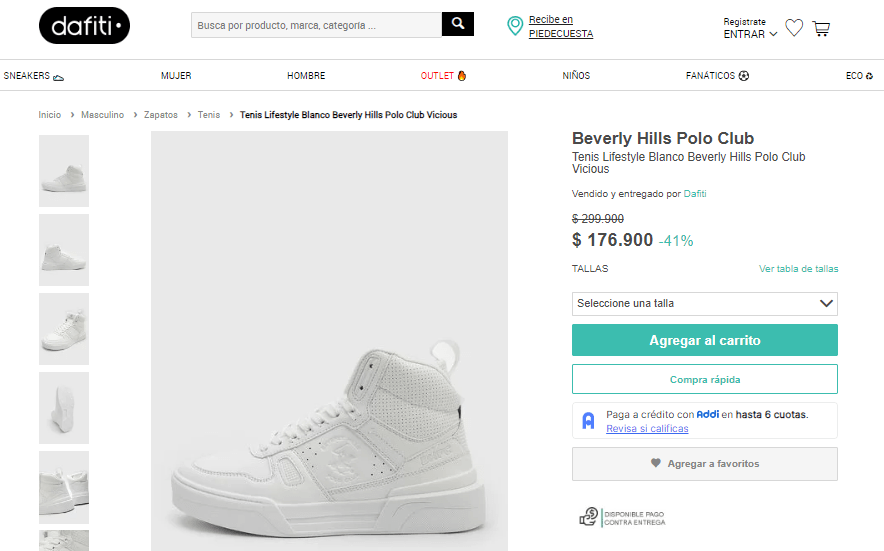The height and width of the screenshot is (551, 884).
Task: Select the shoe sole thumbnail
Action: point(64,408)
